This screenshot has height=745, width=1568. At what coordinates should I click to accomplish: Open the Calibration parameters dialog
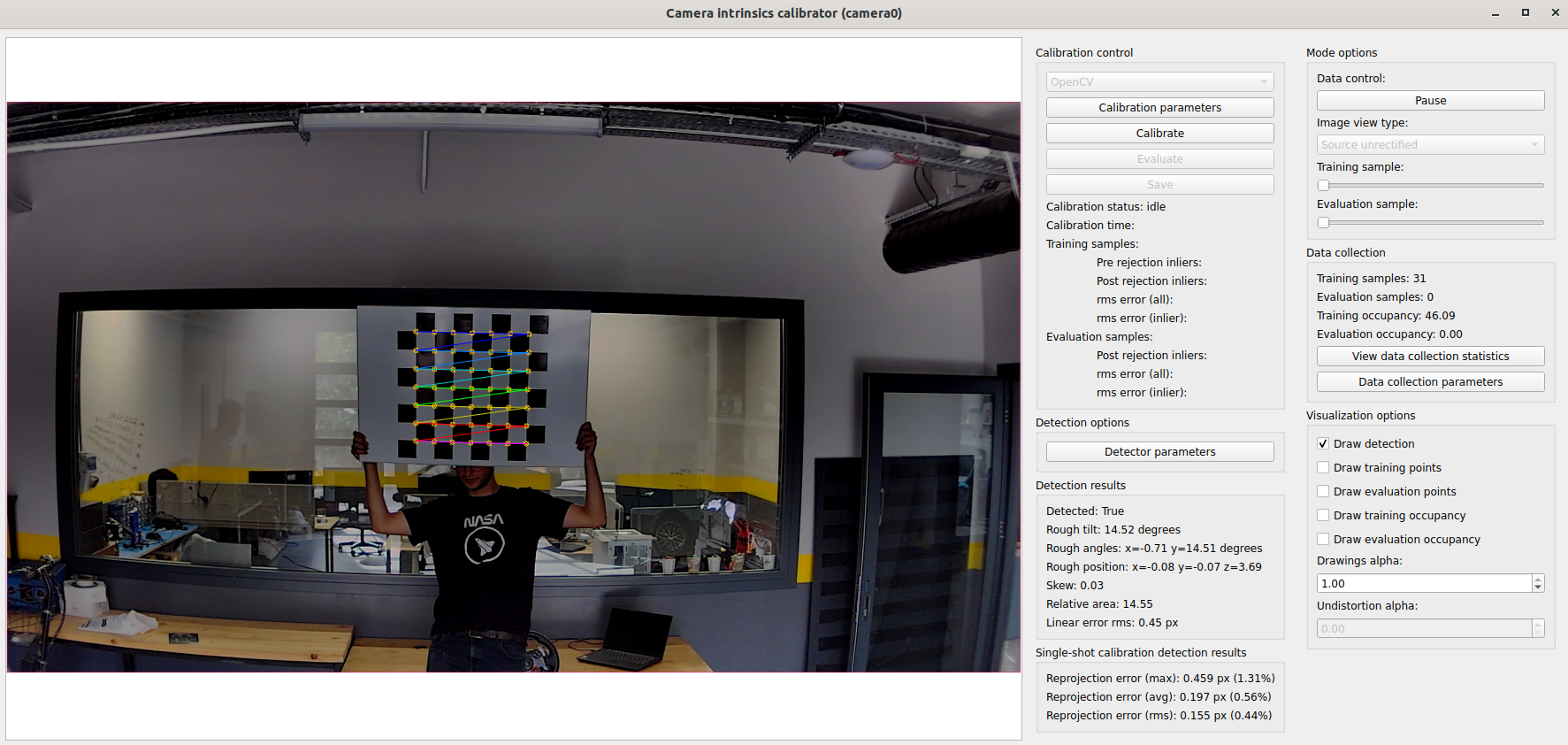point(1159,108)
